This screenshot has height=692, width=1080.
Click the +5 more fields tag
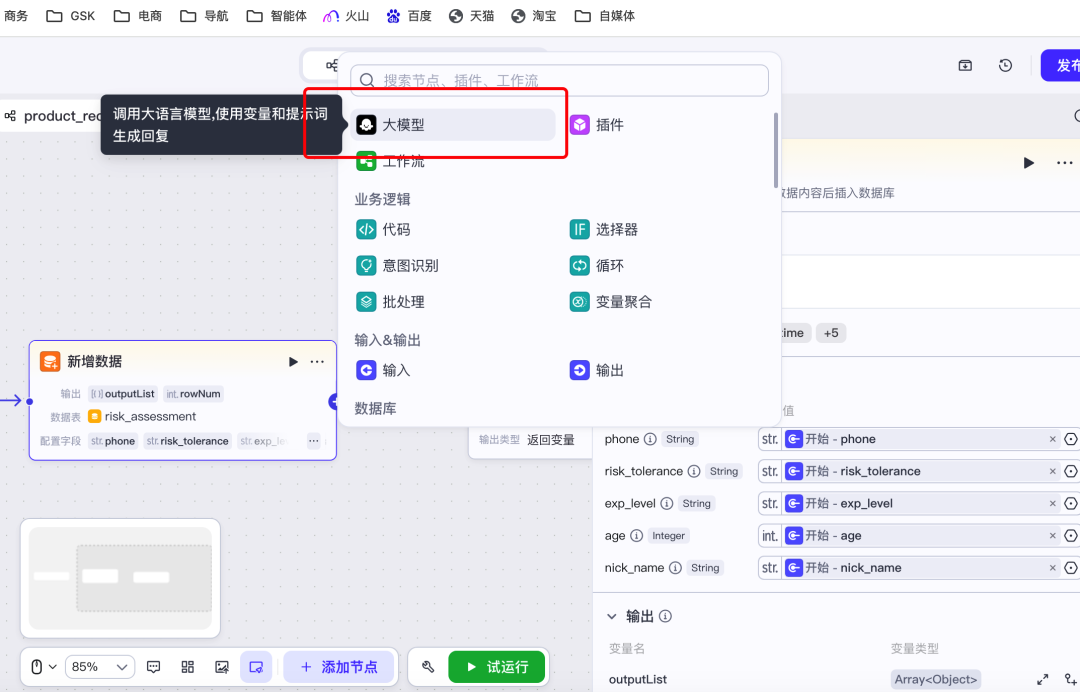coord(831,333)
